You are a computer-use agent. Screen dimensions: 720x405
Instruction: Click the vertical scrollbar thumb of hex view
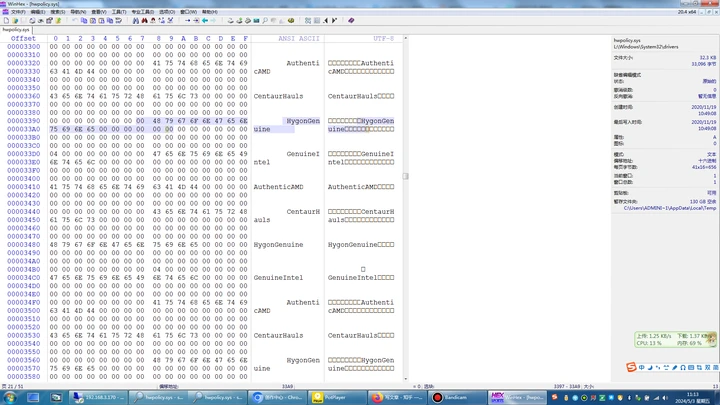click(x=405, y=176)
